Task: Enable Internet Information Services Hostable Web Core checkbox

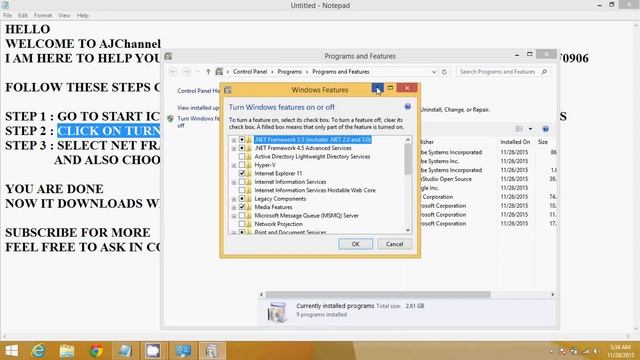Action: [x=242, y=190]
